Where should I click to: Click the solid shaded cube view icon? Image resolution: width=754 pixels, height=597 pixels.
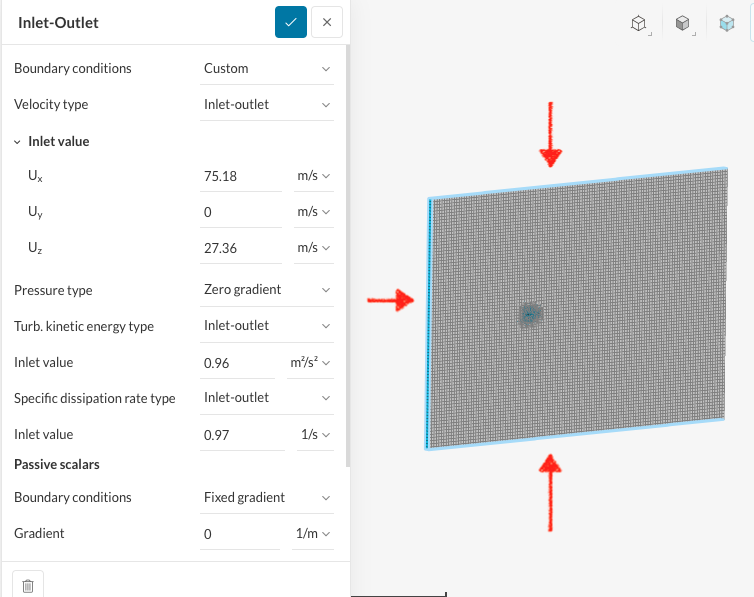click(682, 23)
